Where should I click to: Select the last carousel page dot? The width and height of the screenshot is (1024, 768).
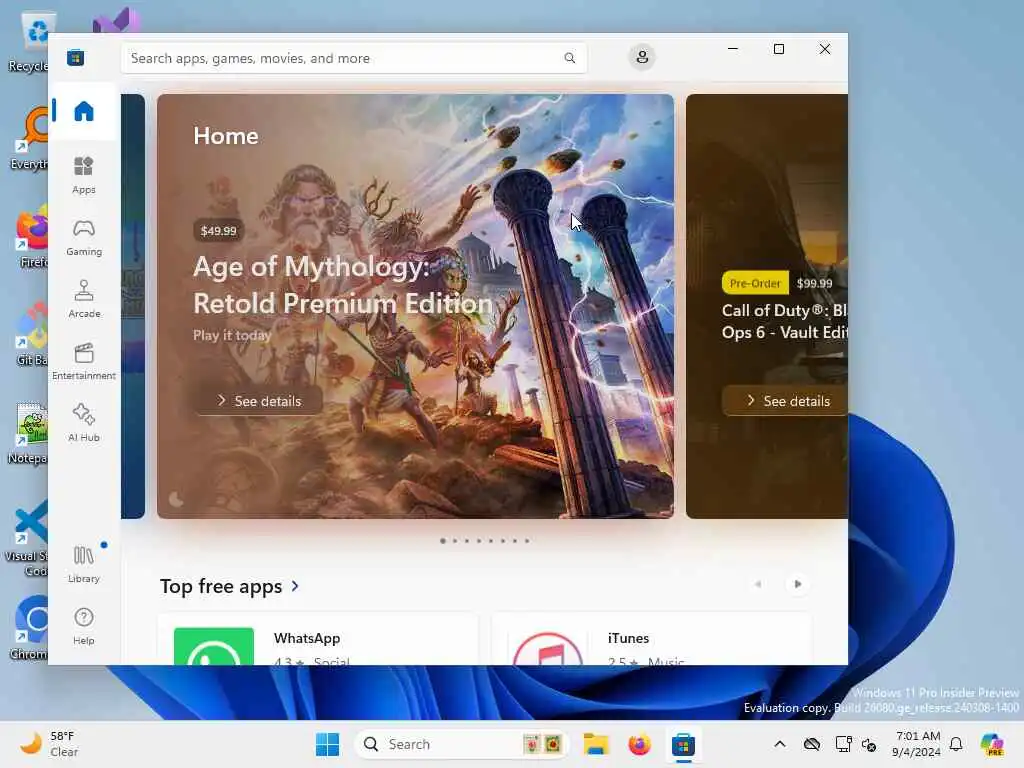(x=527, y=541)
